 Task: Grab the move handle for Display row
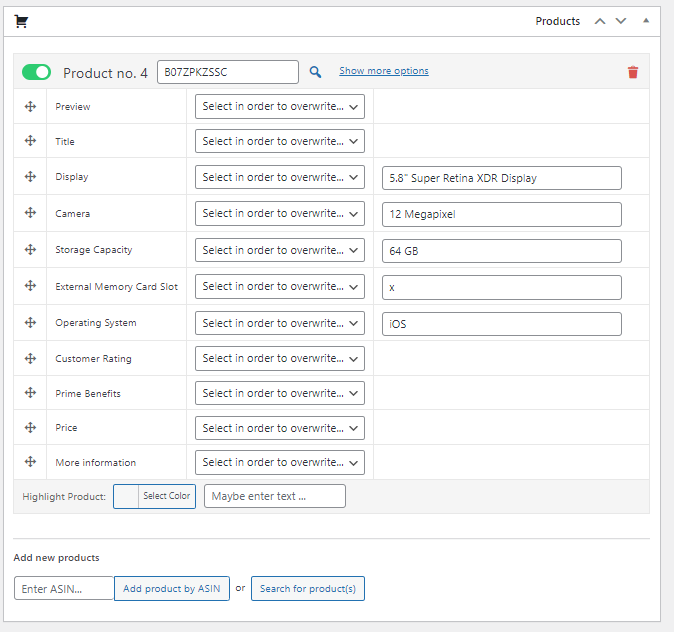(x=30, y=176)
